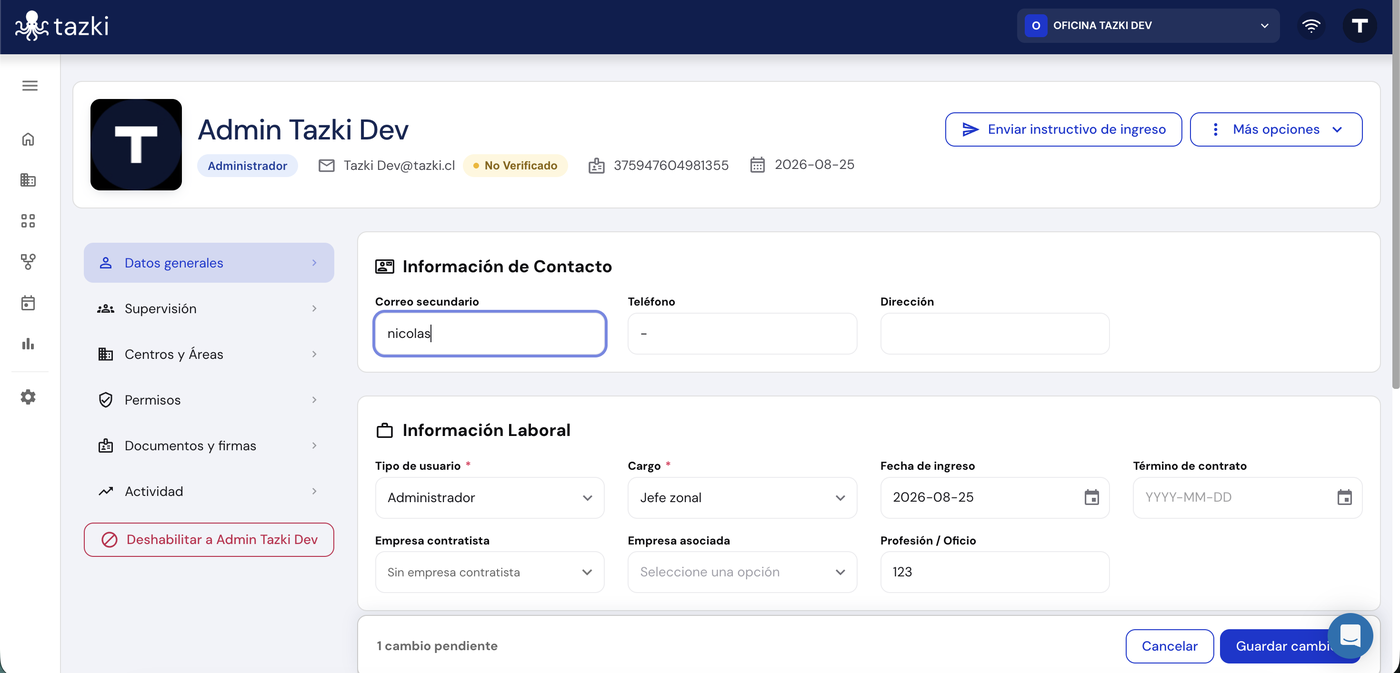This screenshot has height=673, width=1400.
Task: Click the email Tazki Dev@tazki.cl
Action: click(399, 165)
